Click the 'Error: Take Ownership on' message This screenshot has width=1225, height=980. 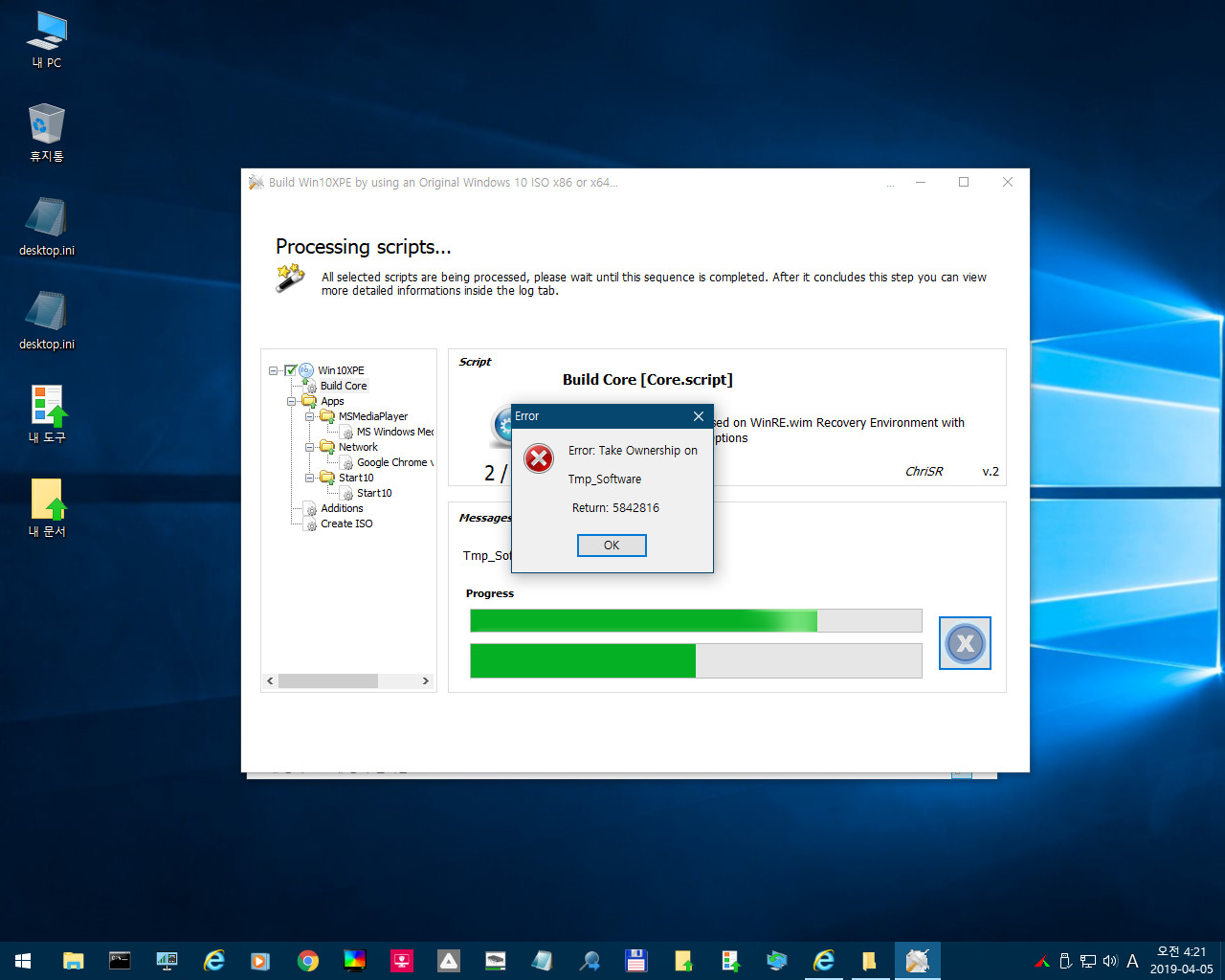633,451
